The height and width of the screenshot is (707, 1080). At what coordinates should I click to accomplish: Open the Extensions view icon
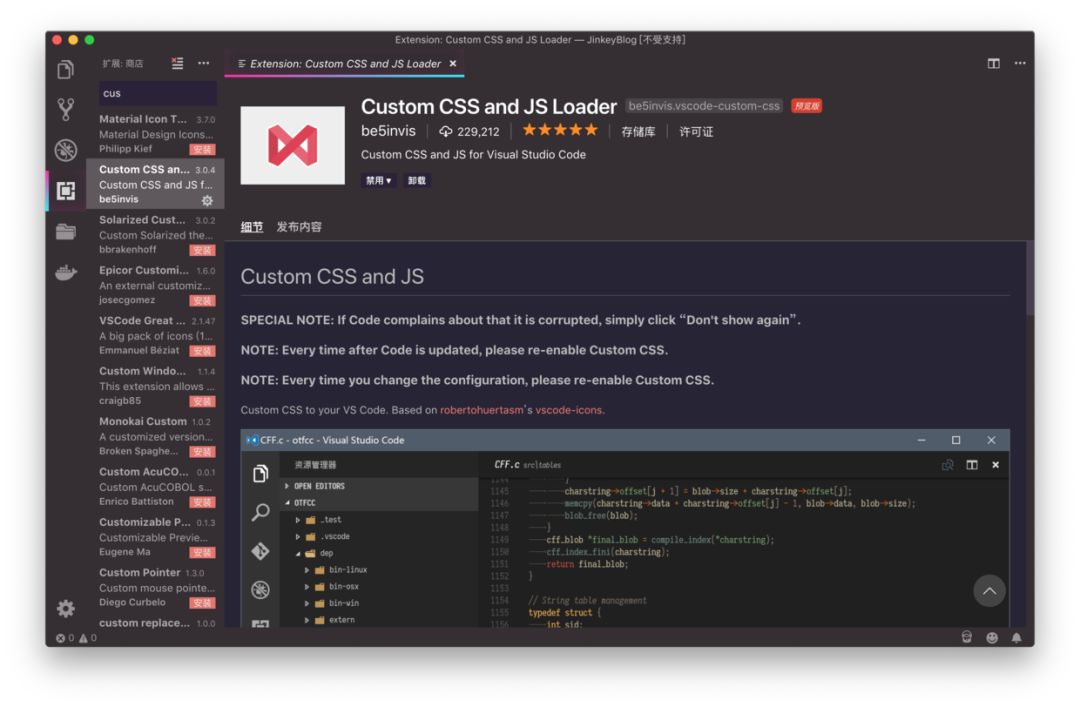pyautogui.click(x=65, y=190)
